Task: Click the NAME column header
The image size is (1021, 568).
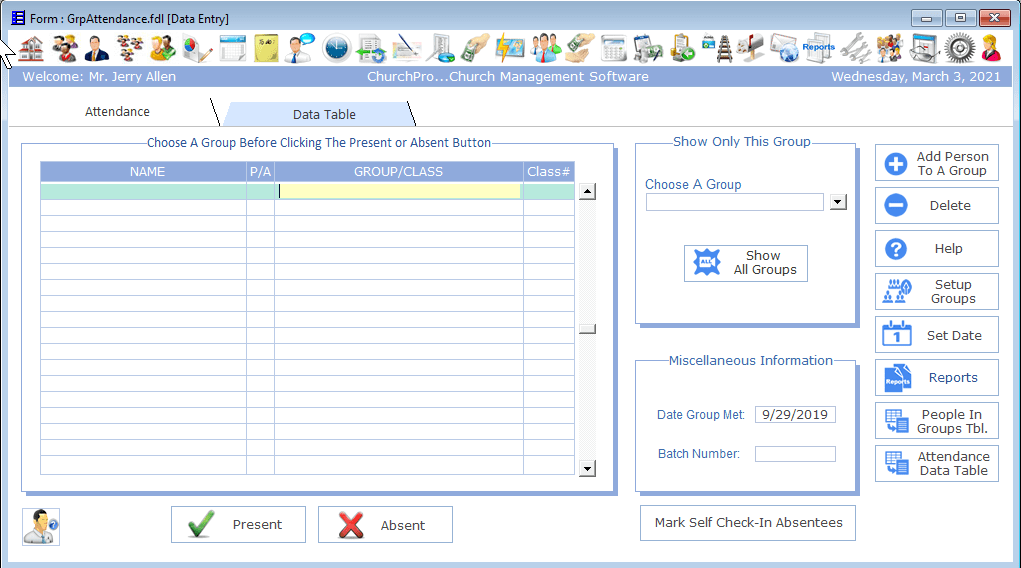Action: coord(143,172)
